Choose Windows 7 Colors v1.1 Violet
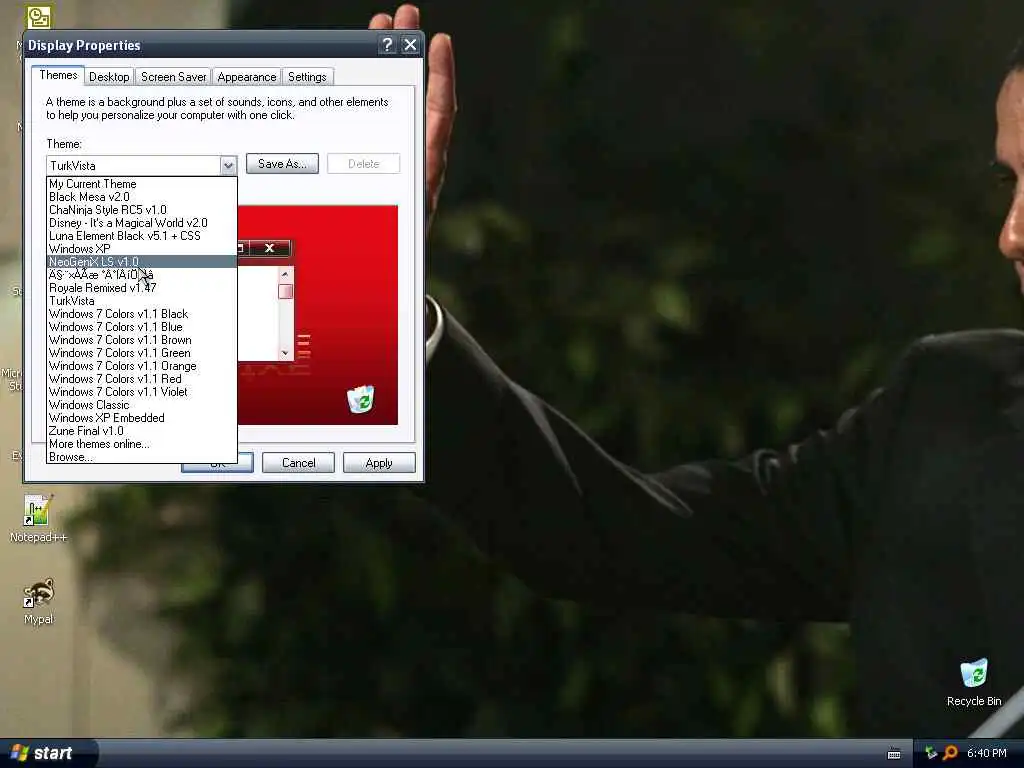 (142, 392)
